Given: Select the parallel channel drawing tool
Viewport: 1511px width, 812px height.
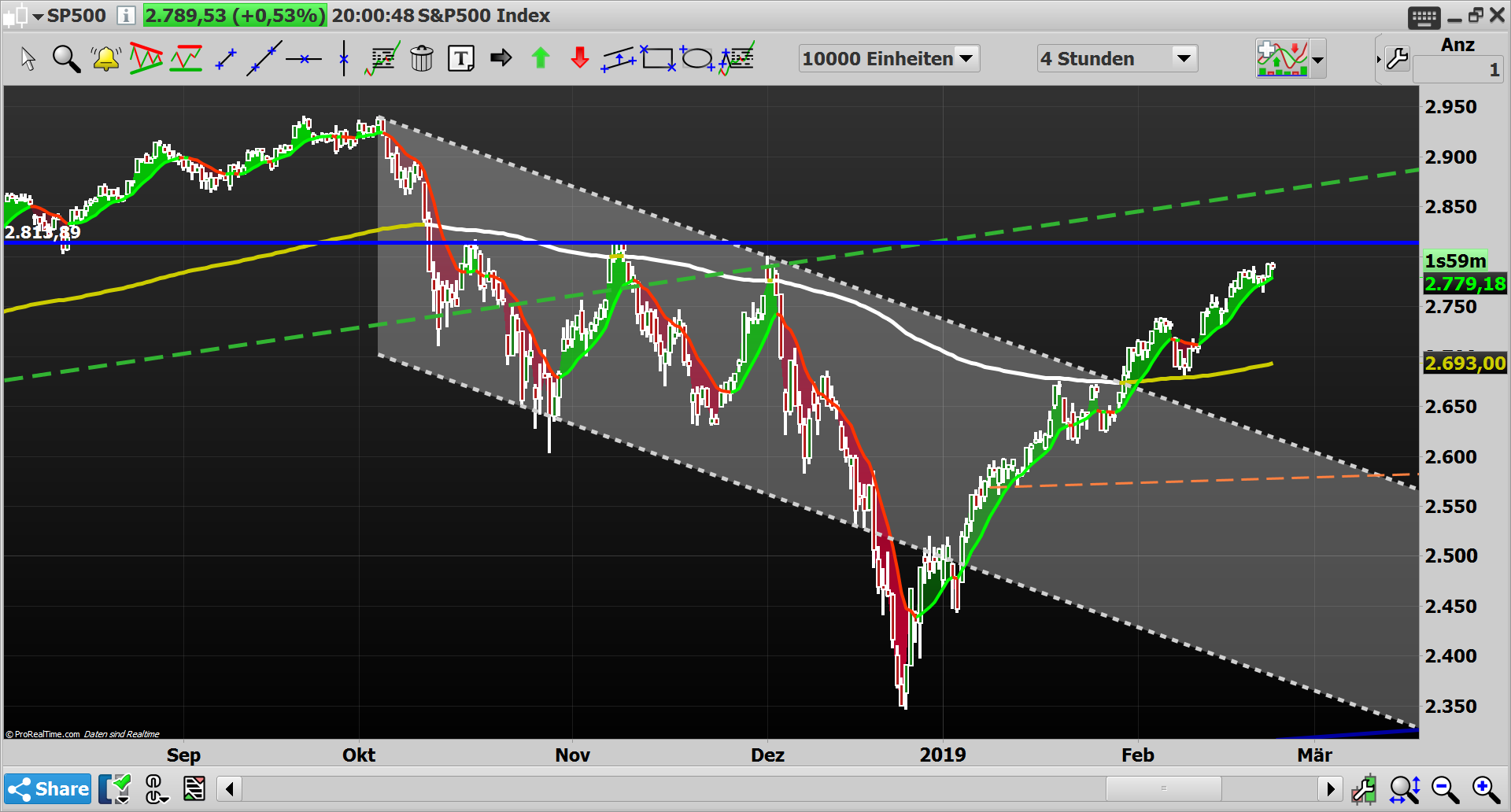Looking at the screenshot, I should 619,59.
